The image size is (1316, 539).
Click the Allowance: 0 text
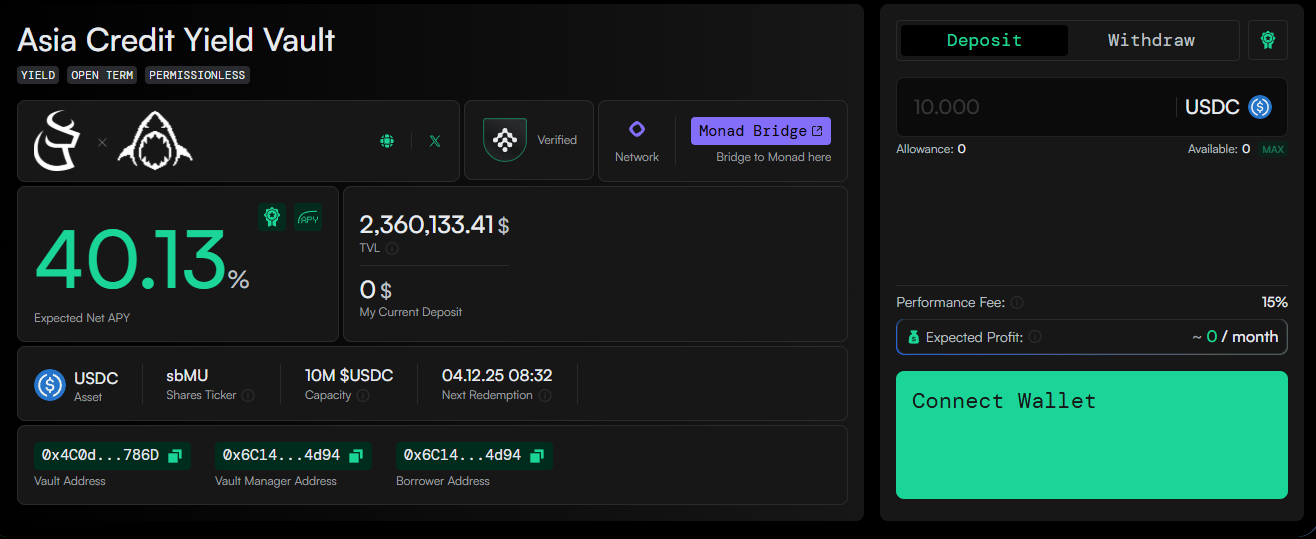pos(931,149)
